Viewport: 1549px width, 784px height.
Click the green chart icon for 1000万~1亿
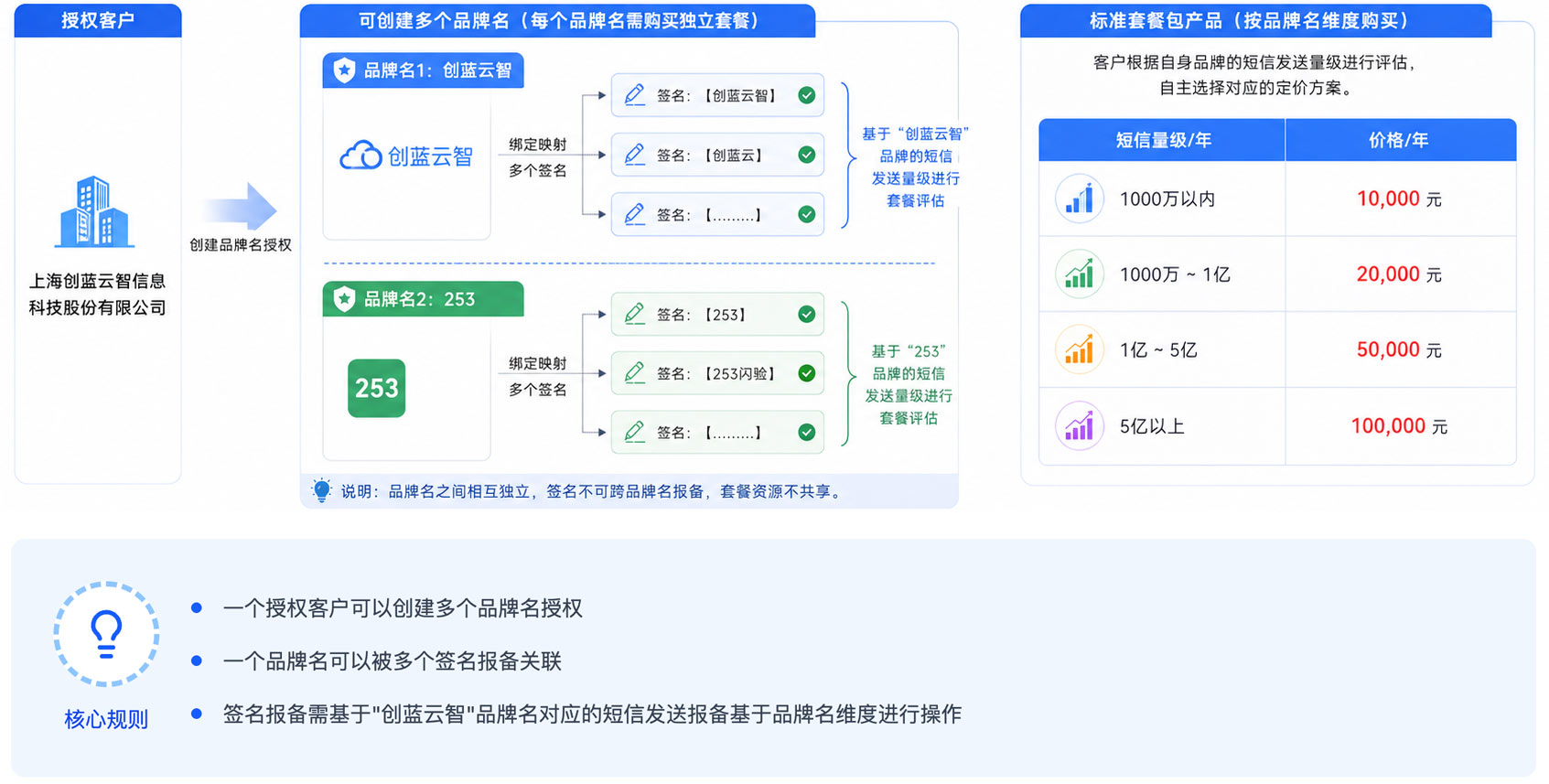point(1080,274)
